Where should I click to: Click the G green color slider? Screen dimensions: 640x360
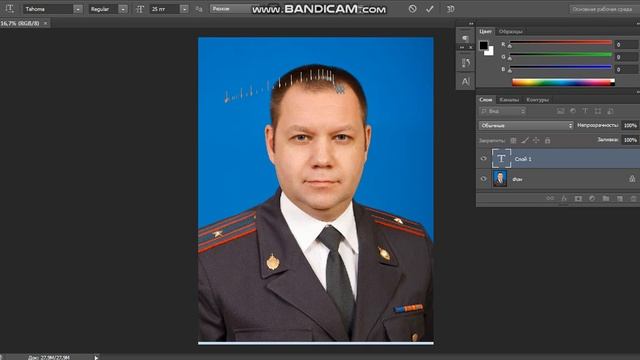click(x=560, y=55)
